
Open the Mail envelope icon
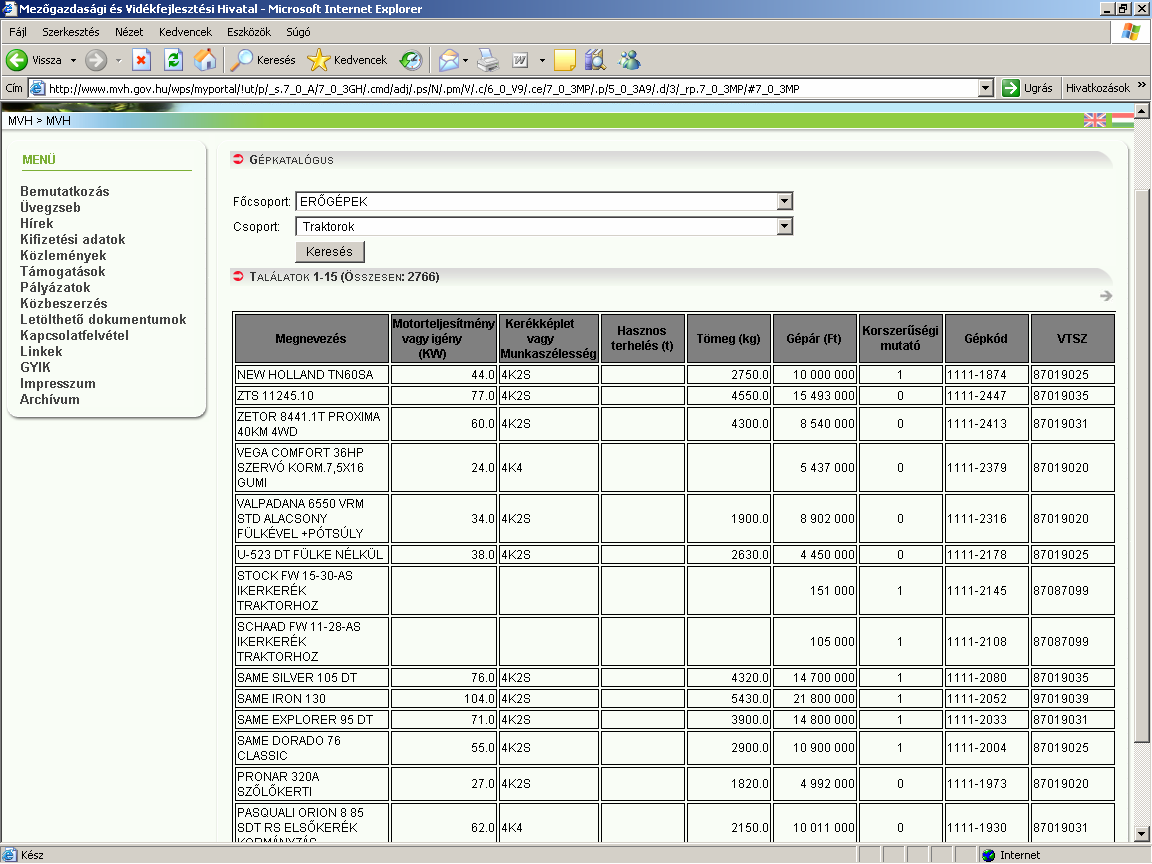coord(449,60)
